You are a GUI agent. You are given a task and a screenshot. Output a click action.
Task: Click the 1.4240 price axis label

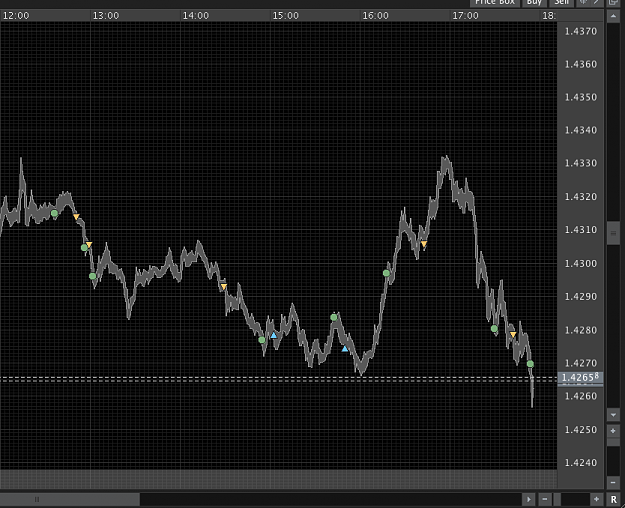click(x=581, y=463)
